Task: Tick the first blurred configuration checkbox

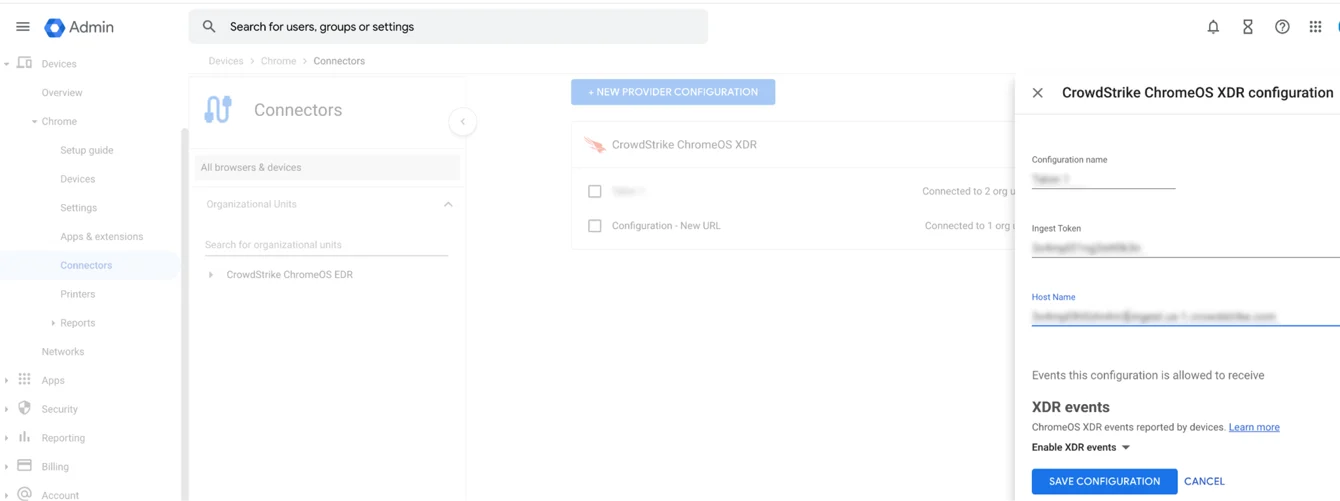Action: coord(595,191)
